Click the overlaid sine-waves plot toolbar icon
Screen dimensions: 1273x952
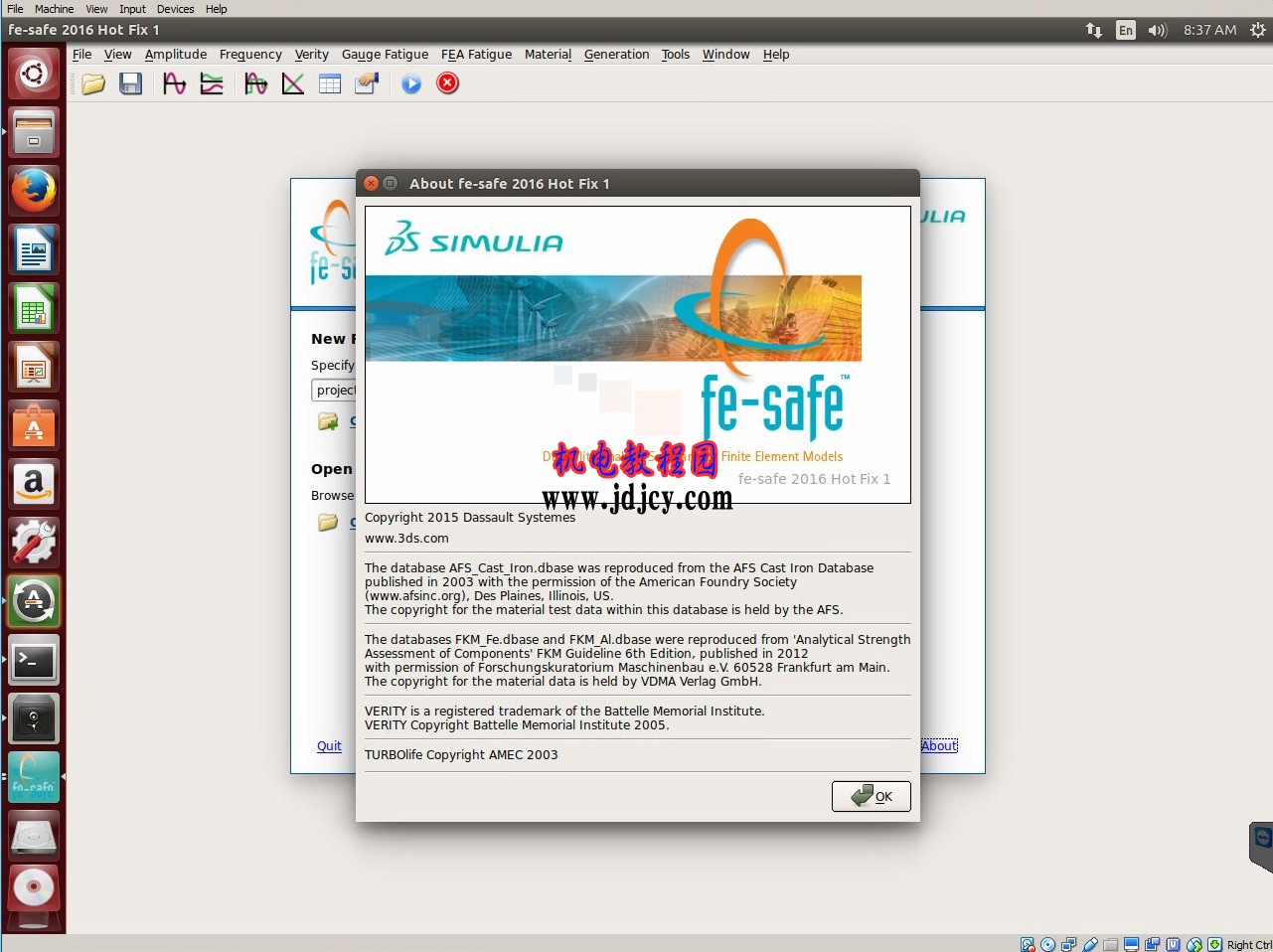(x=255, y=84)
